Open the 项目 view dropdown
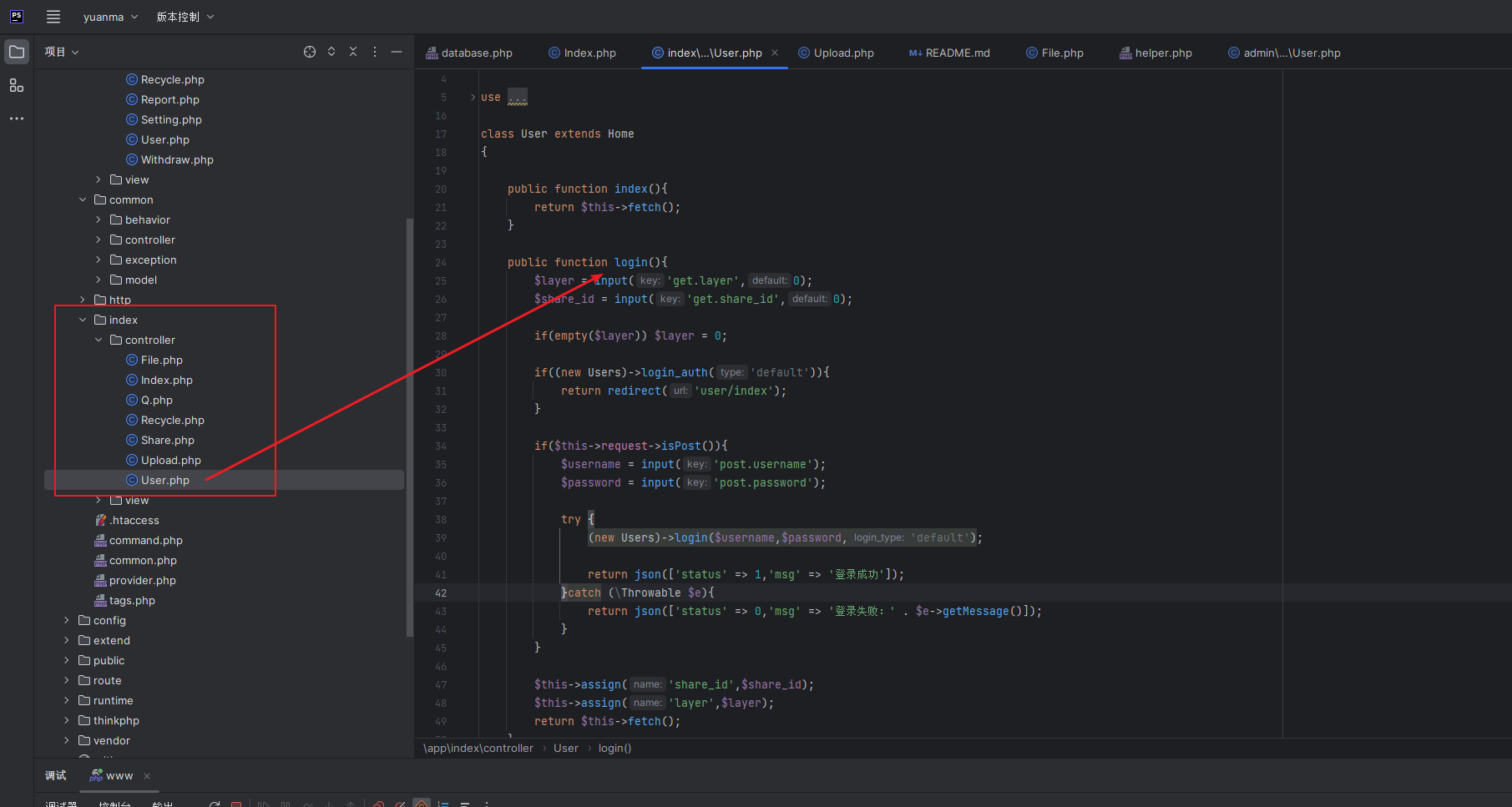Screen dimensions: 1512x807 62,52
